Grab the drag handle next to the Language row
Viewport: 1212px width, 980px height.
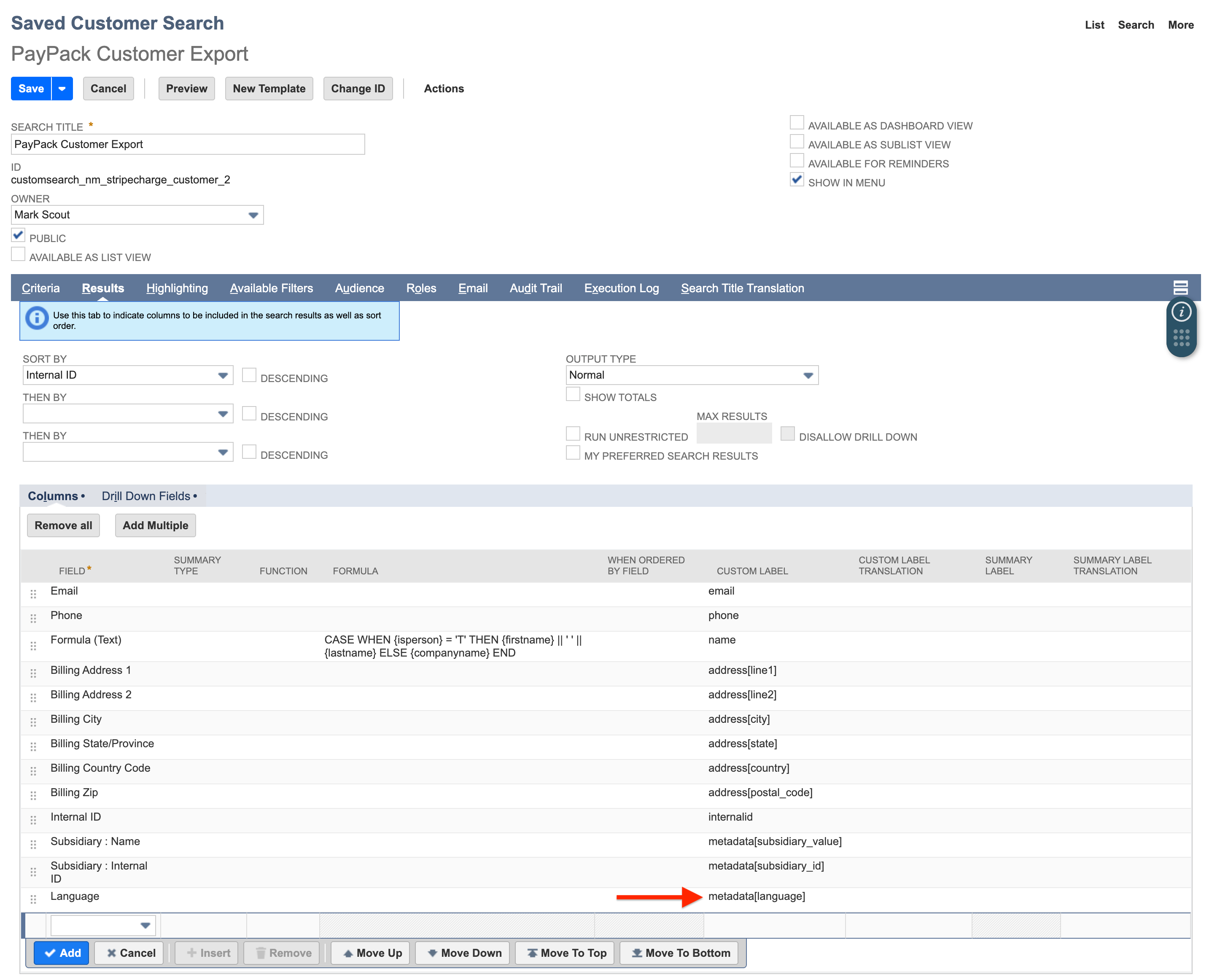tap(33, 900)
